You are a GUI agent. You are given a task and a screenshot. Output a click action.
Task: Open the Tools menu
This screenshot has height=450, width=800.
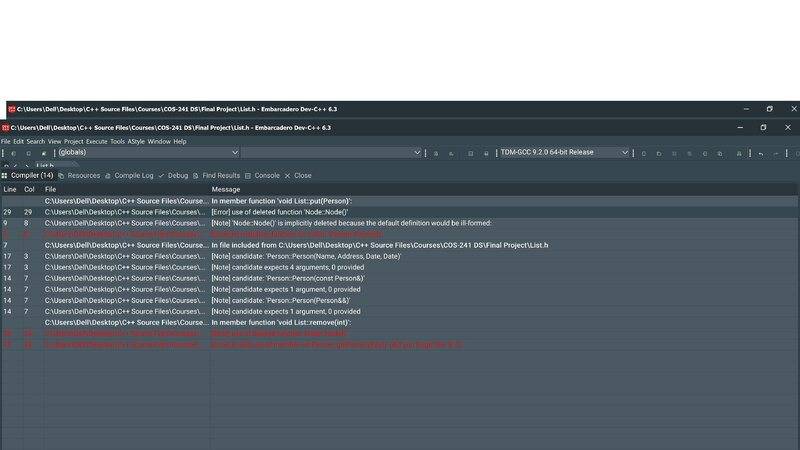118,142
